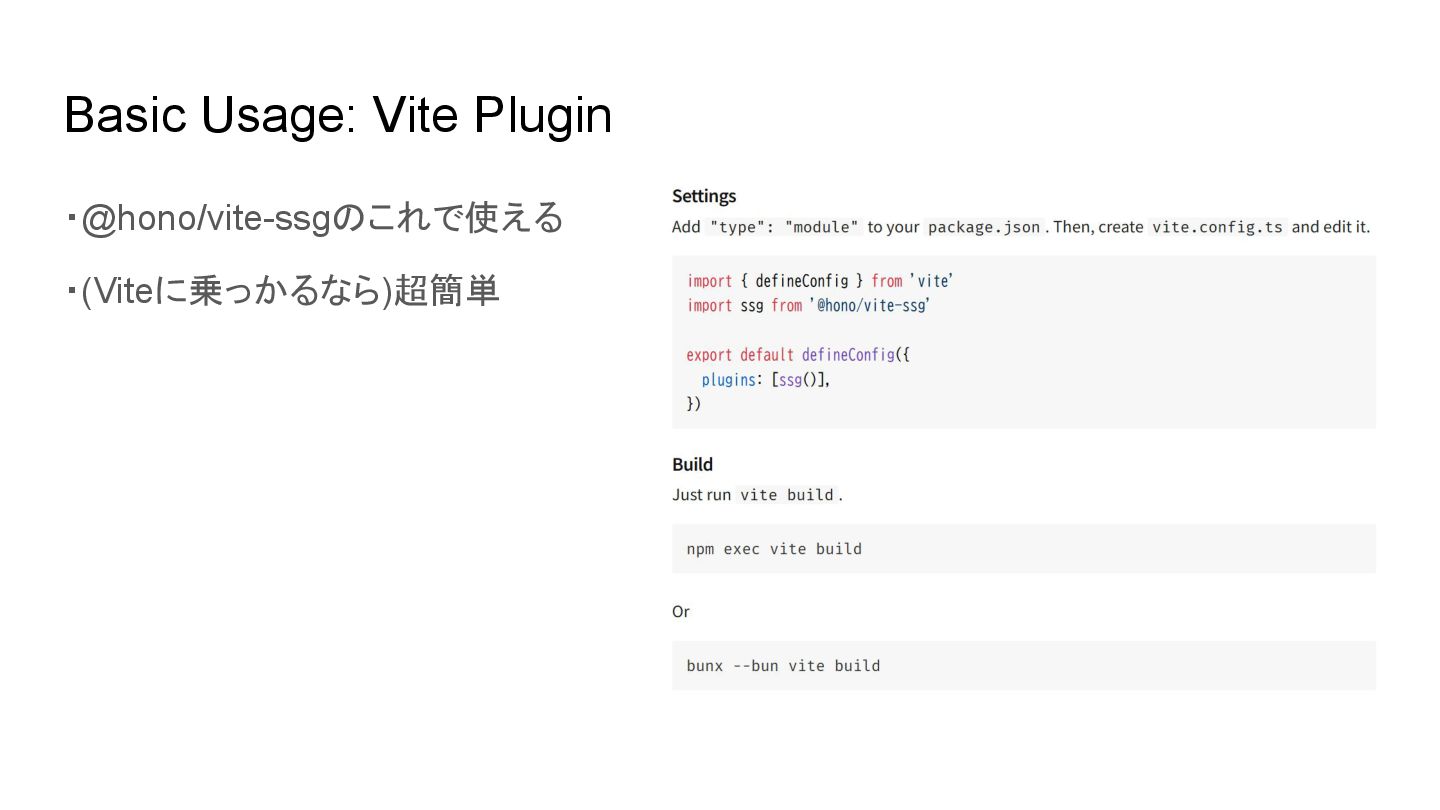1440x810 pixels.
Task: Click the "plugins: [ssg()]," code line
Action: pos(765,380)
